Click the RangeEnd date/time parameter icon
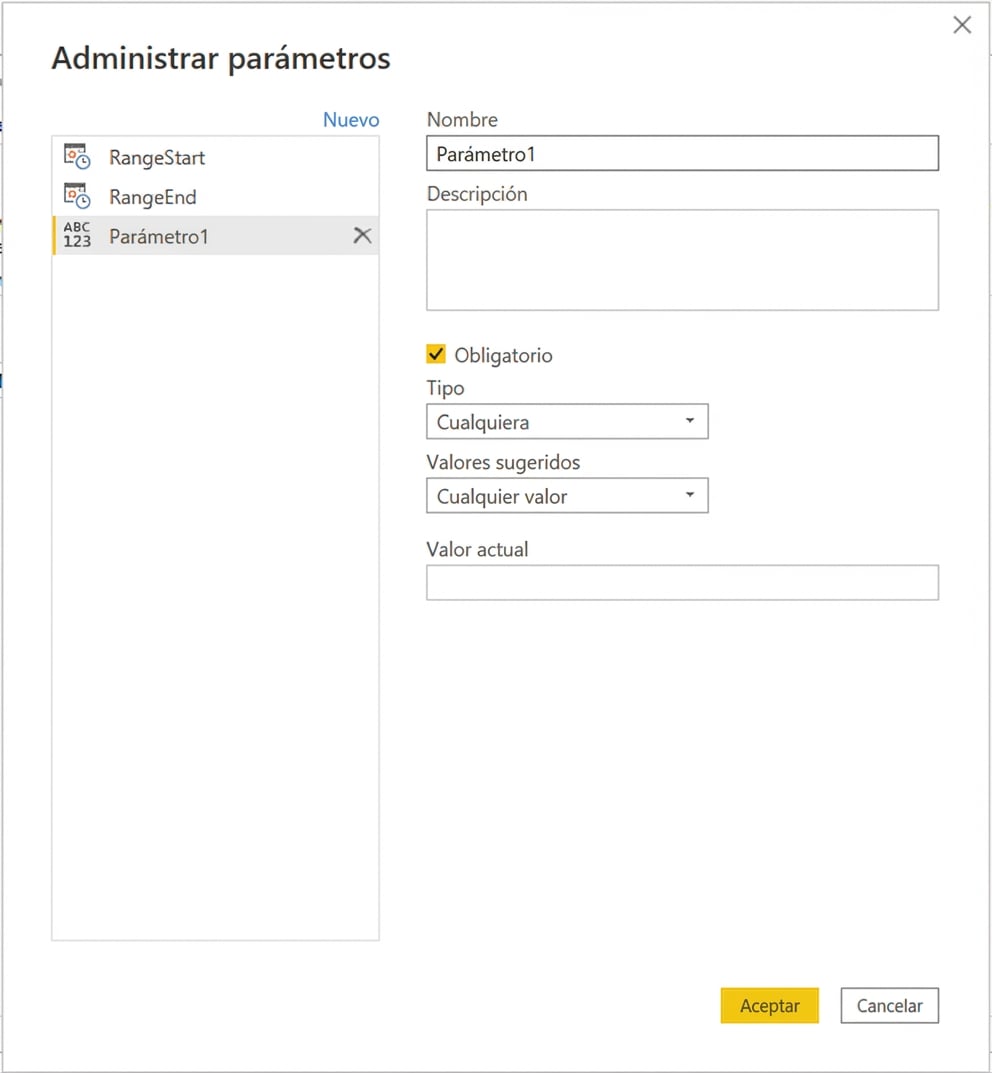This screenshot has width=992, height=1073. coord(77,196)
